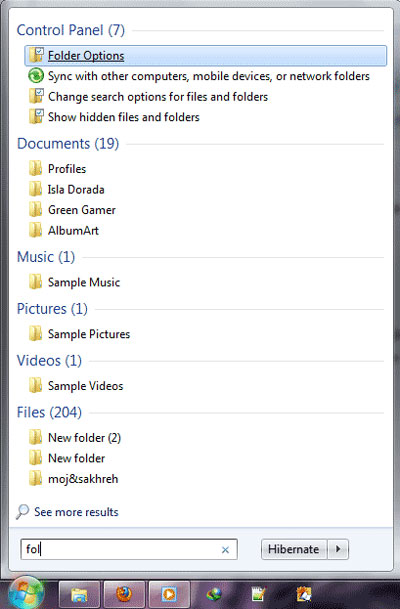This screenshot has height=609, width=400.
Task: Open Show hidden files and folders
Action: click(123, 117)
